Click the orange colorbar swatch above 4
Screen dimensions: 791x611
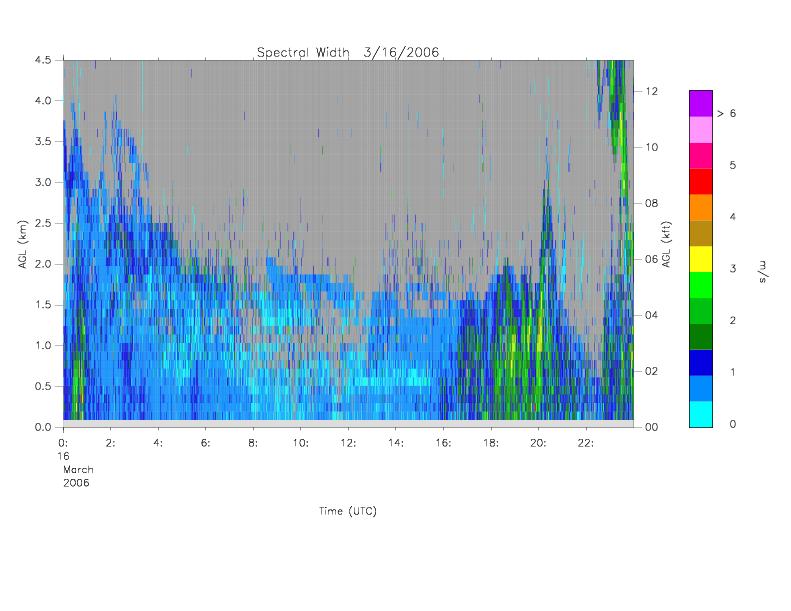click(x=701, y=207)
